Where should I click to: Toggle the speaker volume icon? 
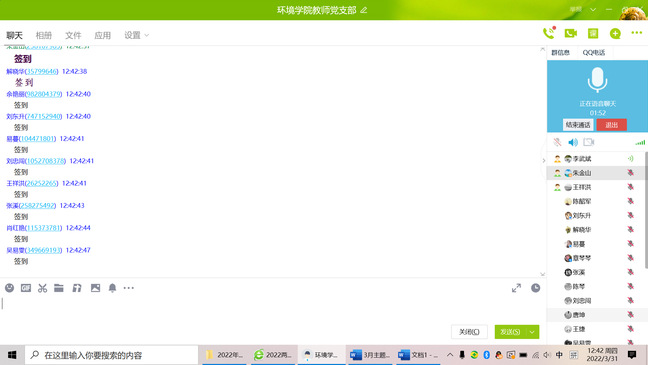click(x=573, y=142)
